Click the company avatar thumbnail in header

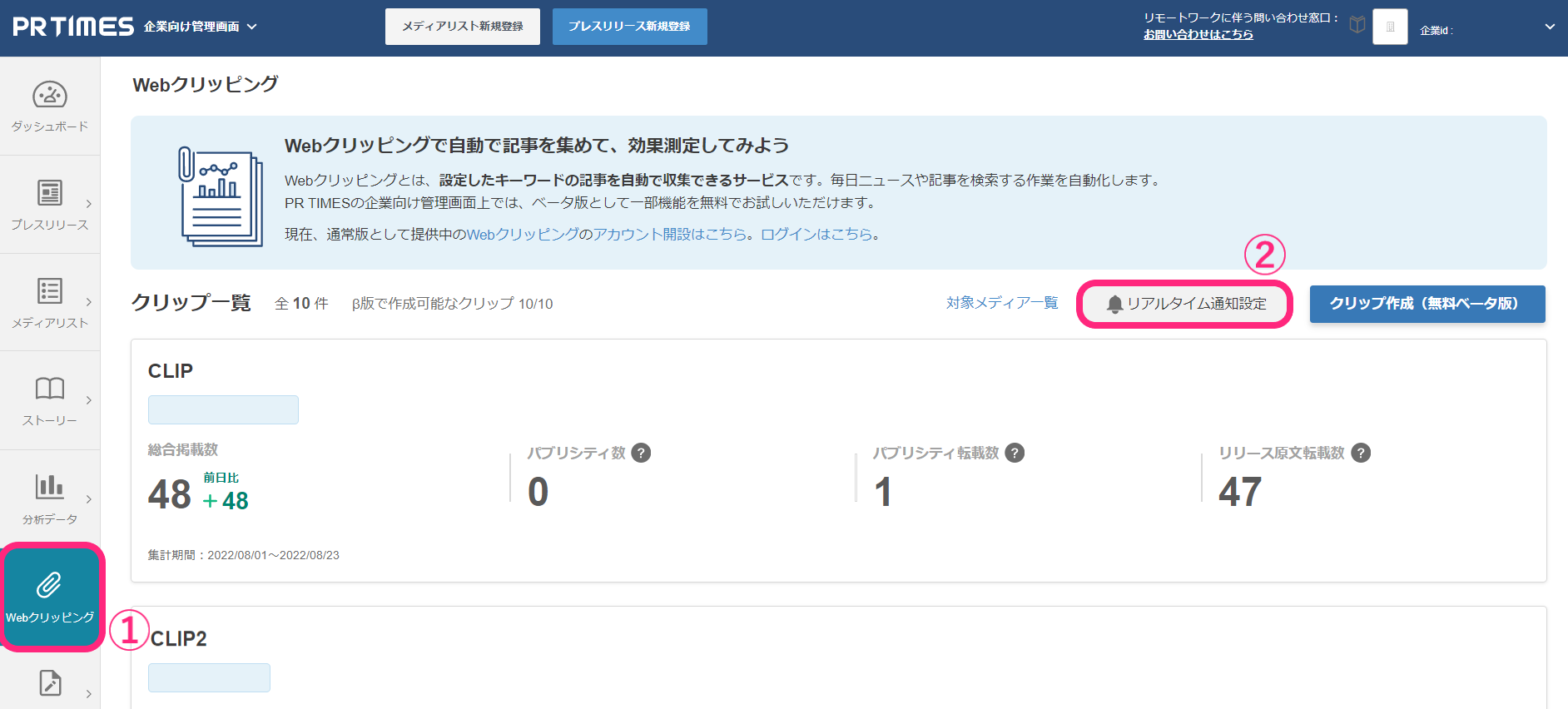pos(1390,27)
